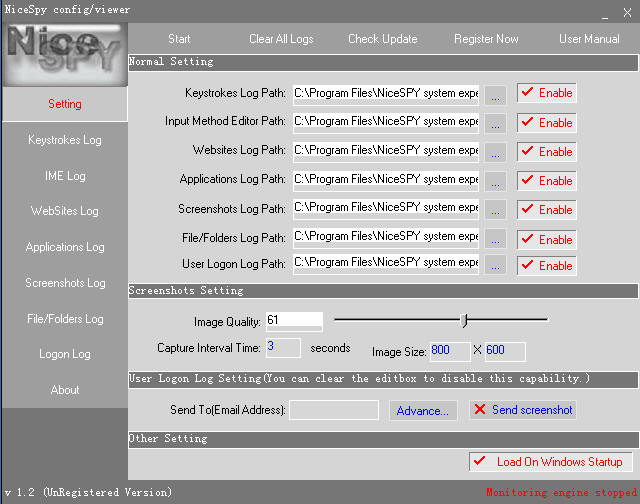Click the 'Monitoring engine stopped' status text
This screenshot has height=504, width=640.
562,492
